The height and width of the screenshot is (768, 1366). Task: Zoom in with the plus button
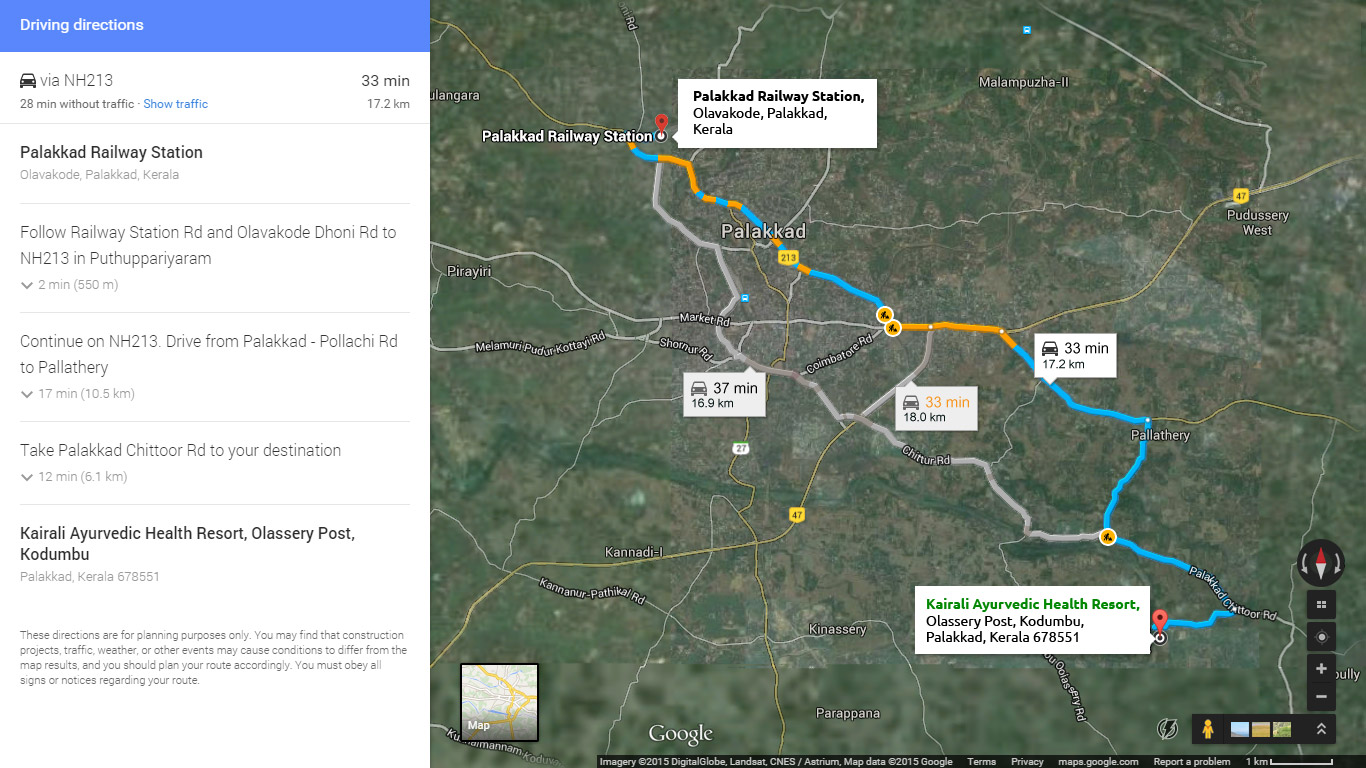(x=1321, y=669)
